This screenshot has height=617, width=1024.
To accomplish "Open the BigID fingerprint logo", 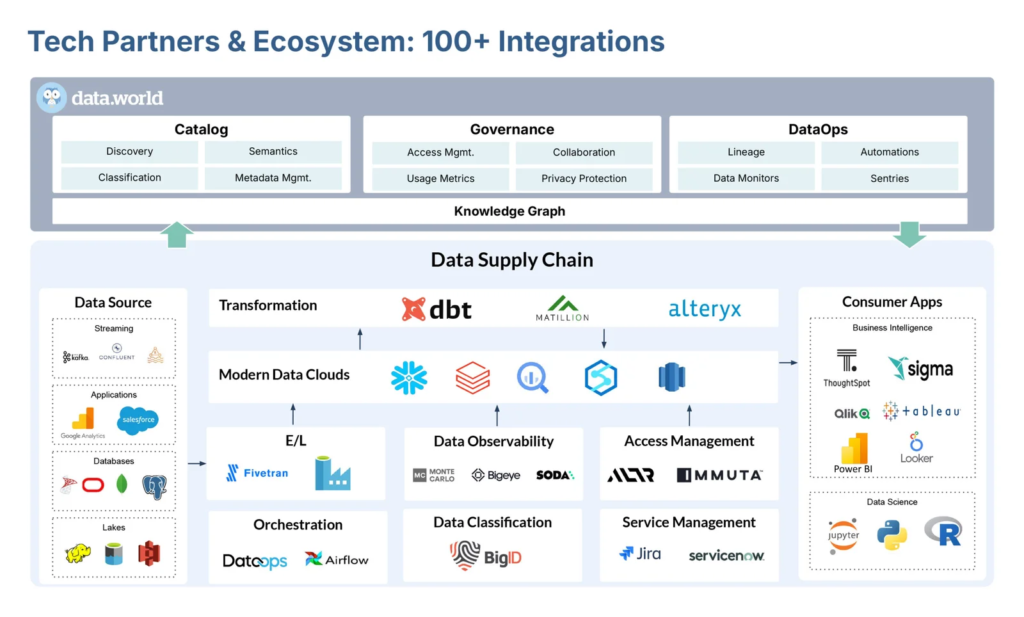I will 485,556.
